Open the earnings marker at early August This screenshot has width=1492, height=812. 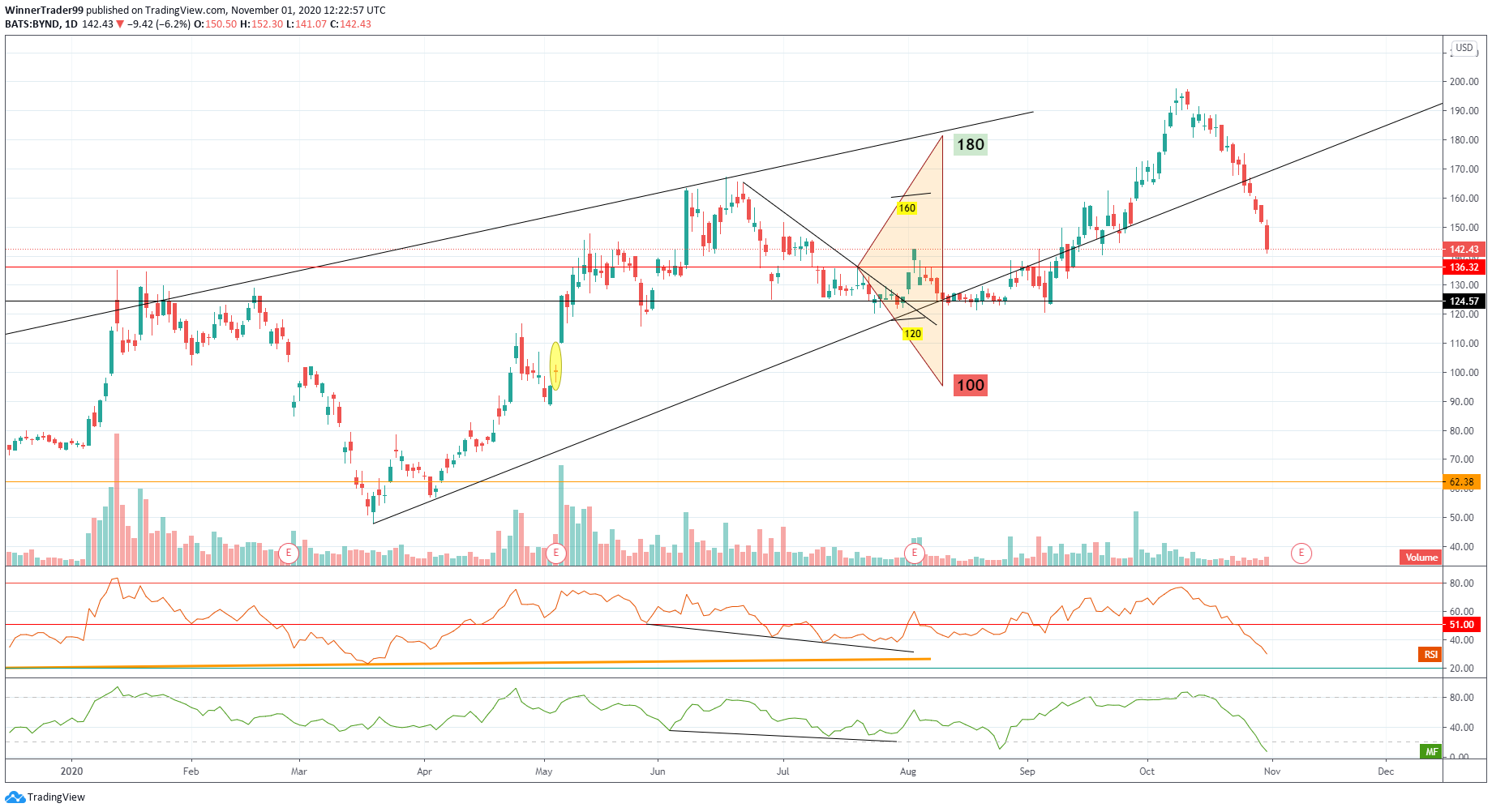coord(914,553)
